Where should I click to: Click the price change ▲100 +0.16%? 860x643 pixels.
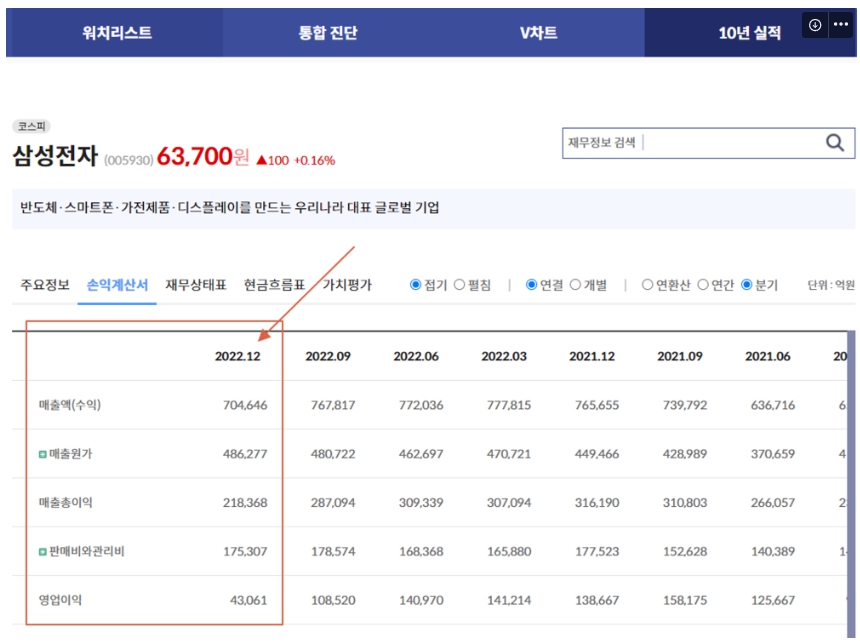[296, 160]
